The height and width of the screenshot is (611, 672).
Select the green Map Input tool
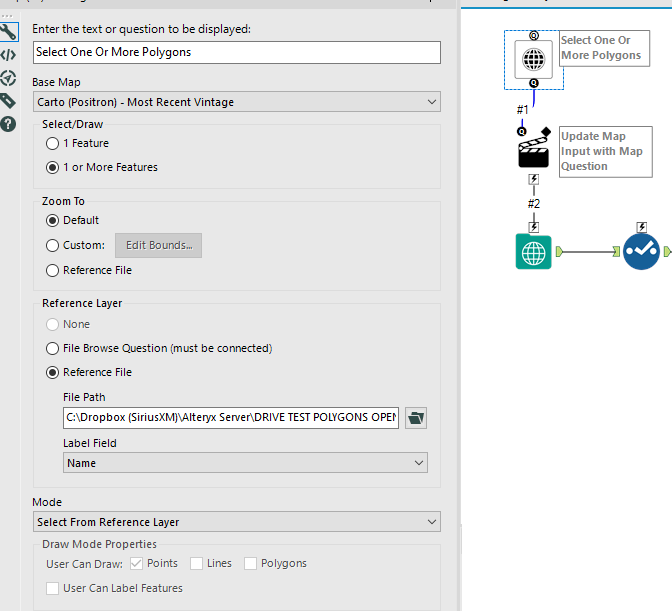[534, 252]
